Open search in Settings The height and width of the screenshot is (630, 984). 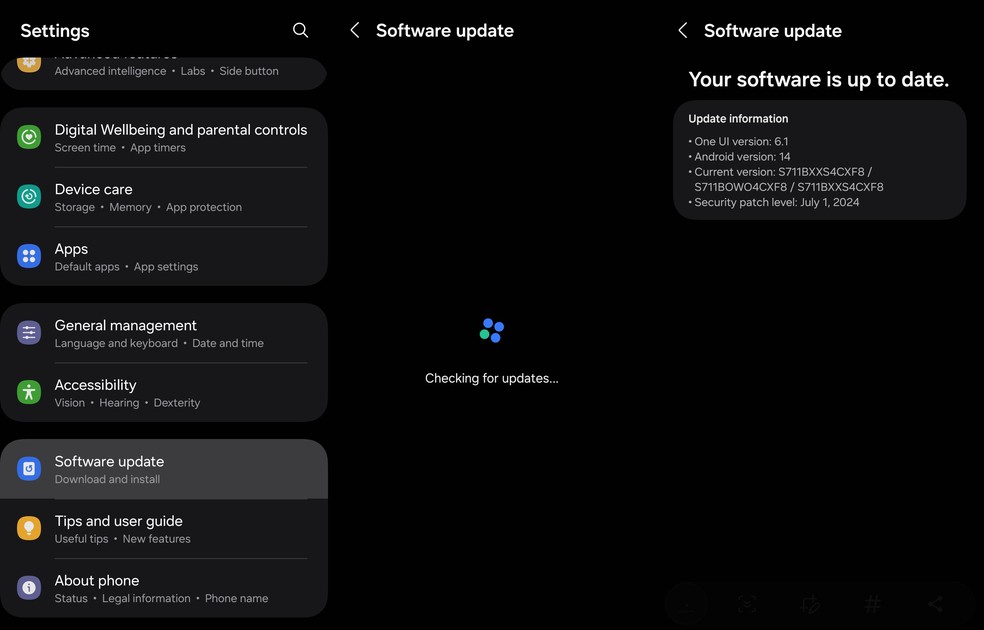tap(301, 30)
